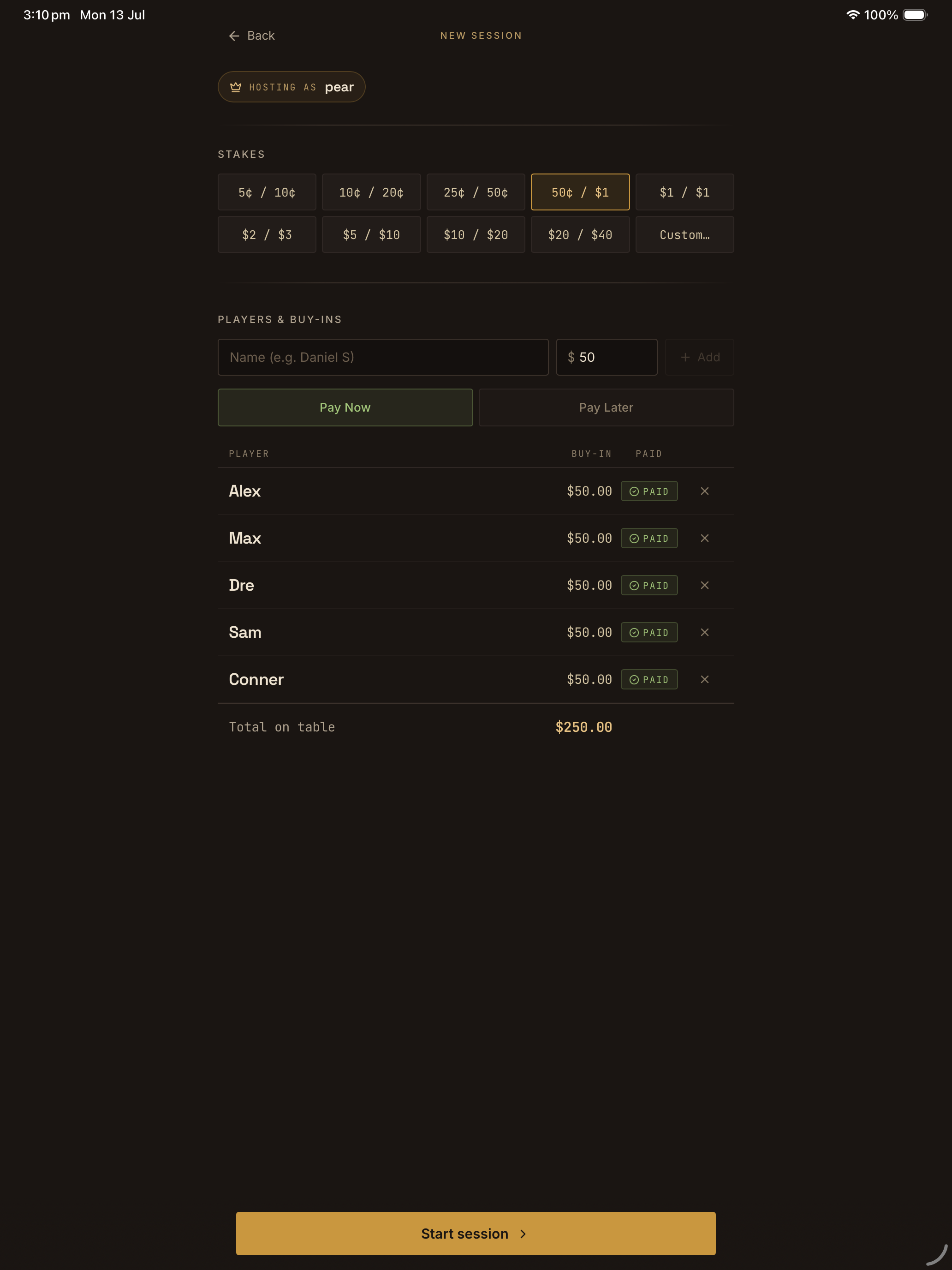Image resolution: width=952 pixels, height=1270 pixels.
Task: Toggle Conner's PAID status badge
Action: [x=649, y=680]
